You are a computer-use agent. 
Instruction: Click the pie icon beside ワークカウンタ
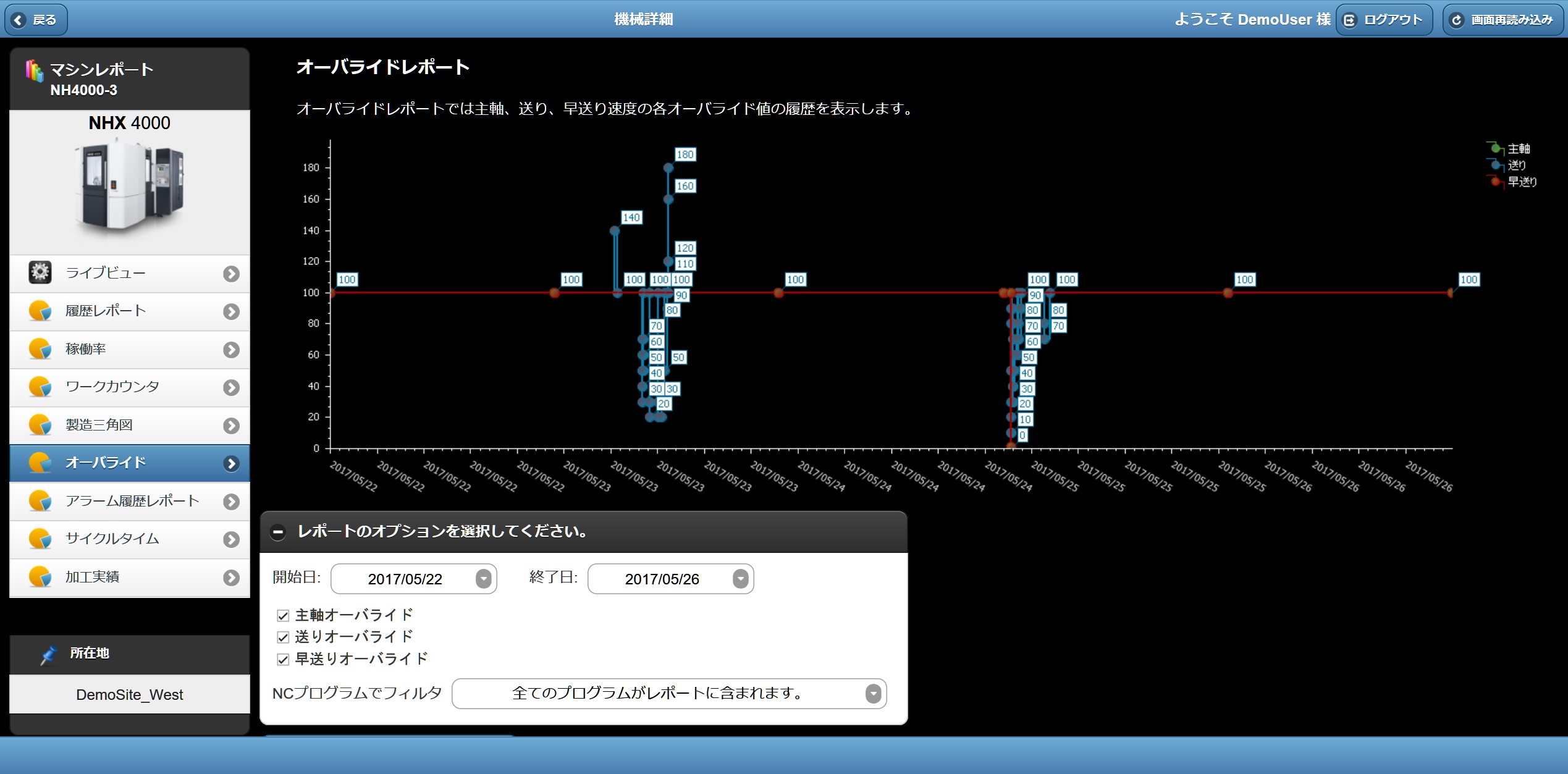click(40, 387)
